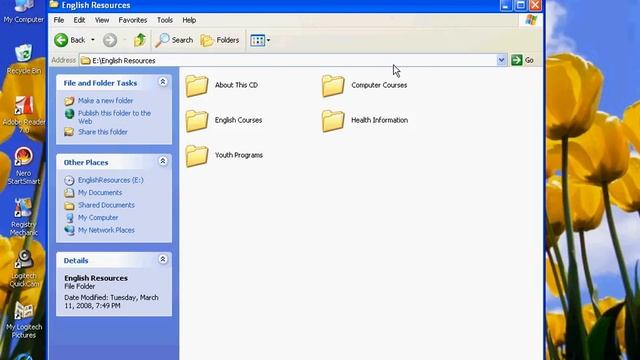Select Registry Mechanic desktop shortcut
Image resolution: width=640 pixels, height=360 pixels.
pos(24,218)
